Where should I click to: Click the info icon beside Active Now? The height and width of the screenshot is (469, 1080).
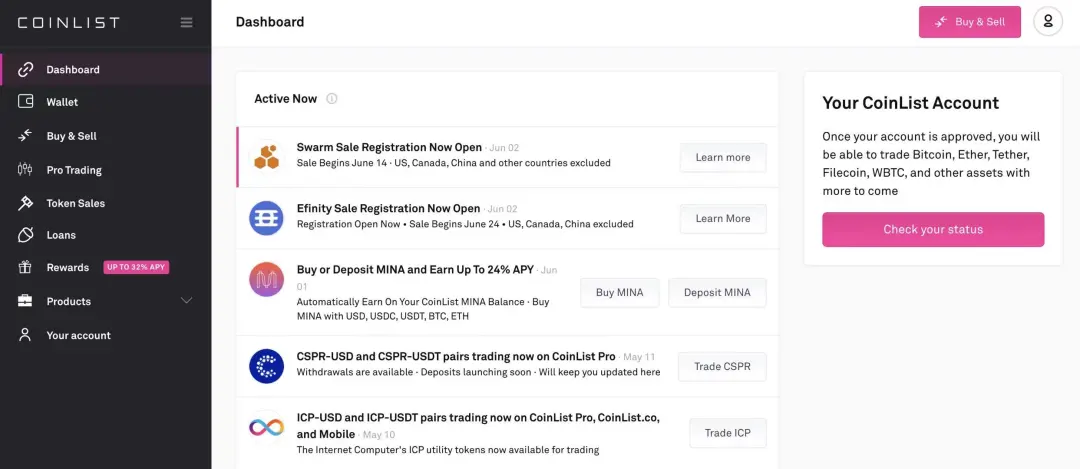[331, 98]
